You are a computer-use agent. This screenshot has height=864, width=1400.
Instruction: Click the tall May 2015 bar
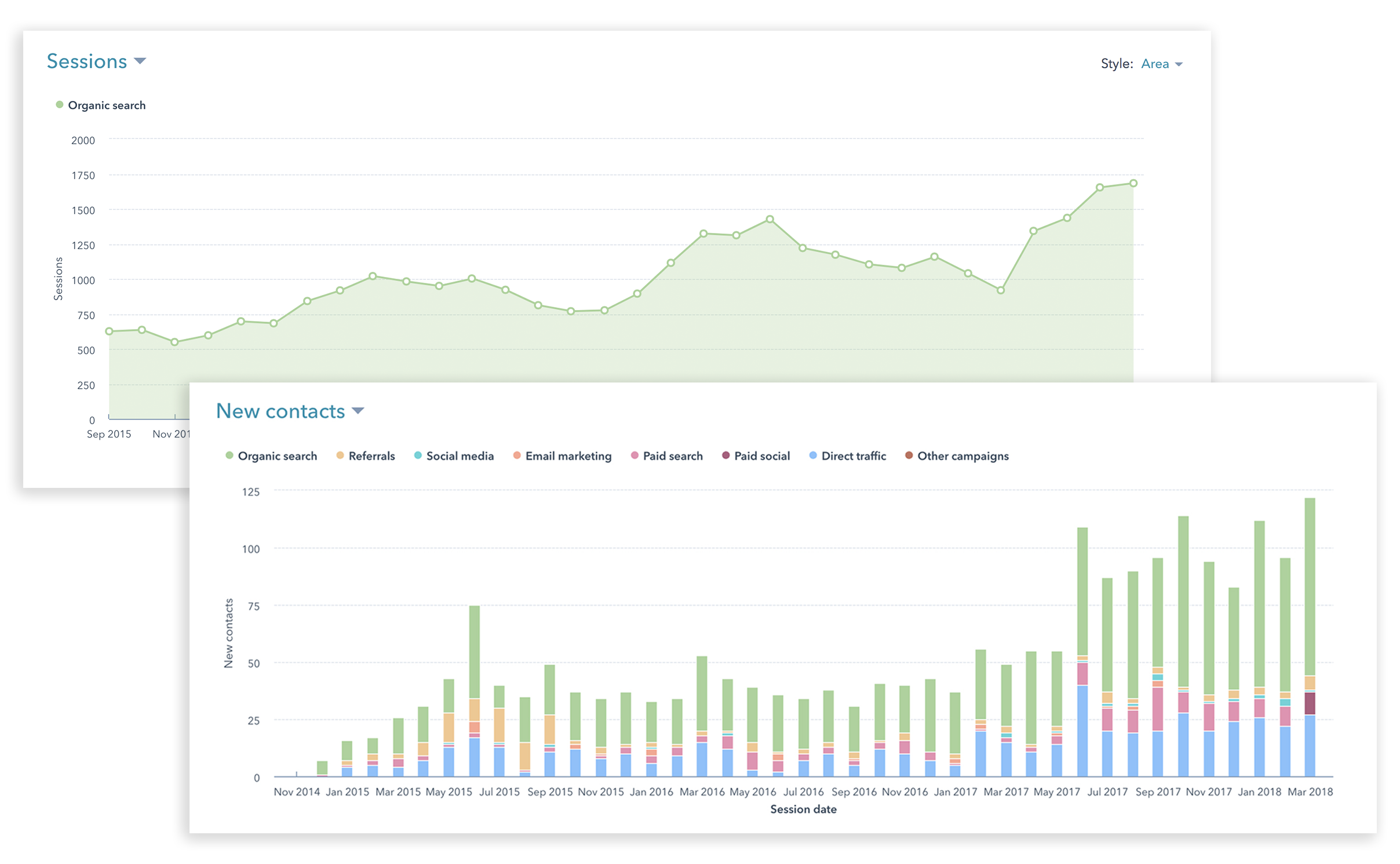click(474, 690)
